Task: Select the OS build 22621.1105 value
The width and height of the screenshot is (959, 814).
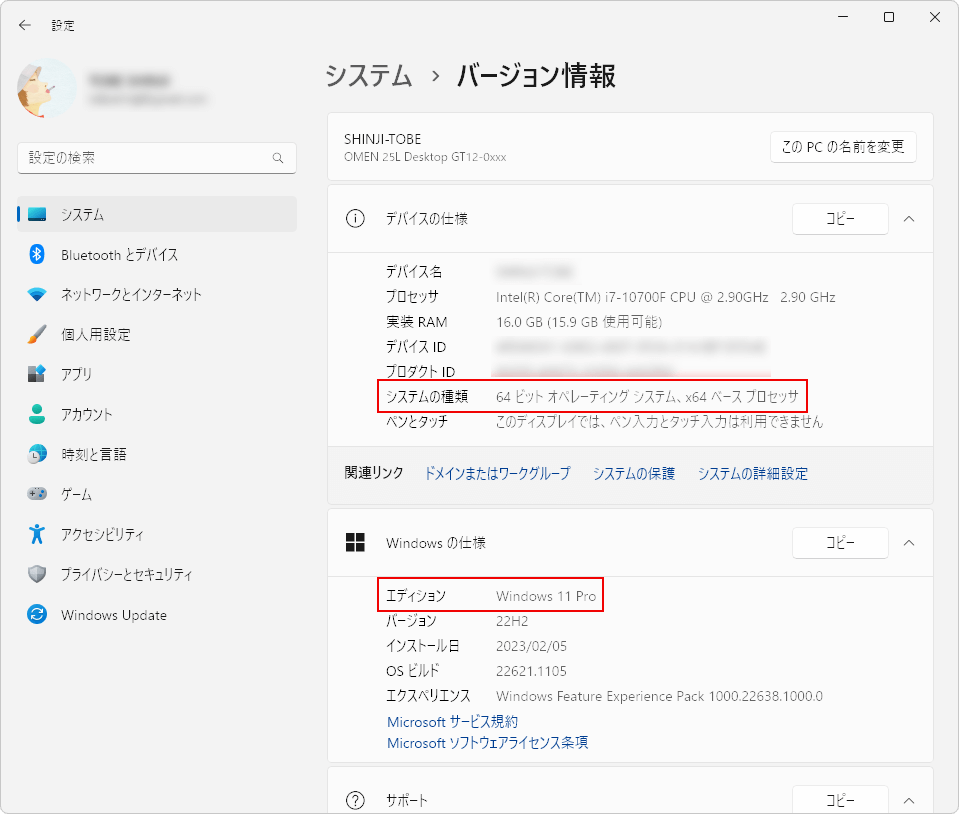Action: point(531,671)
